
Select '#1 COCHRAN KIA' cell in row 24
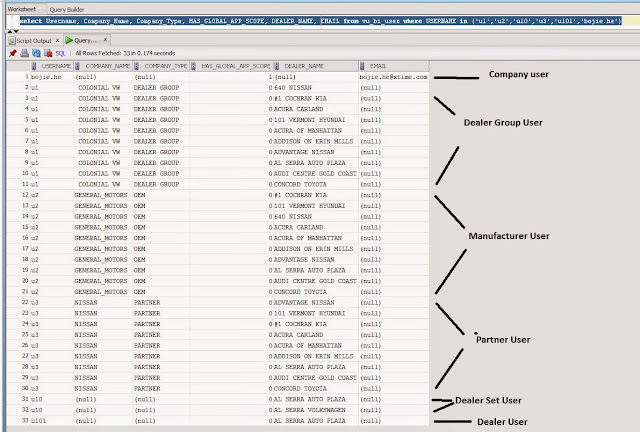(x=316, y=324)
